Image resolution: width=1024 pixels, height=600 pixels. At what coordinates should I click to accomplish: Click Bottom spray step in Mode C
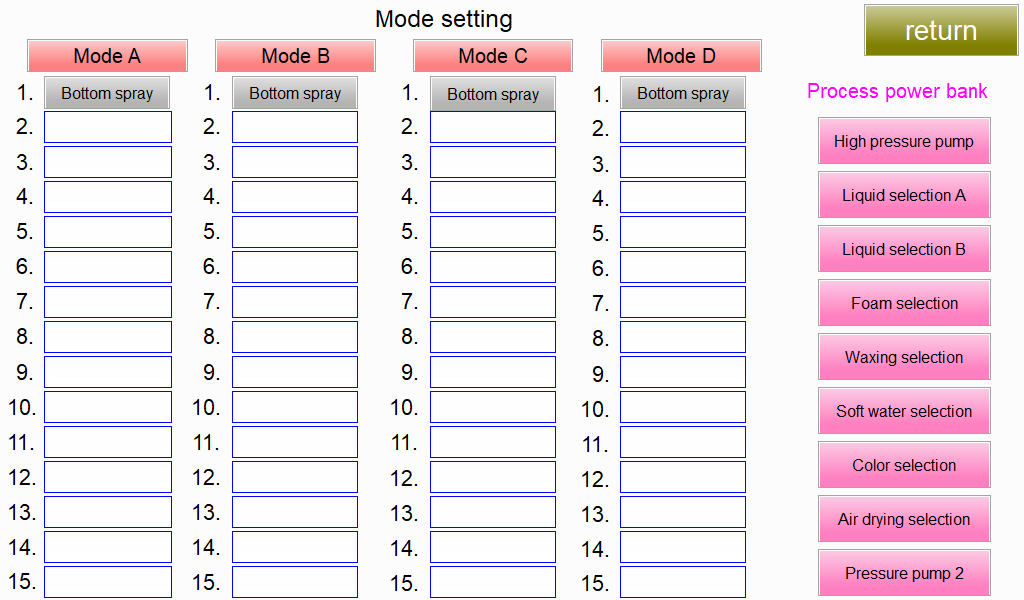493,94
